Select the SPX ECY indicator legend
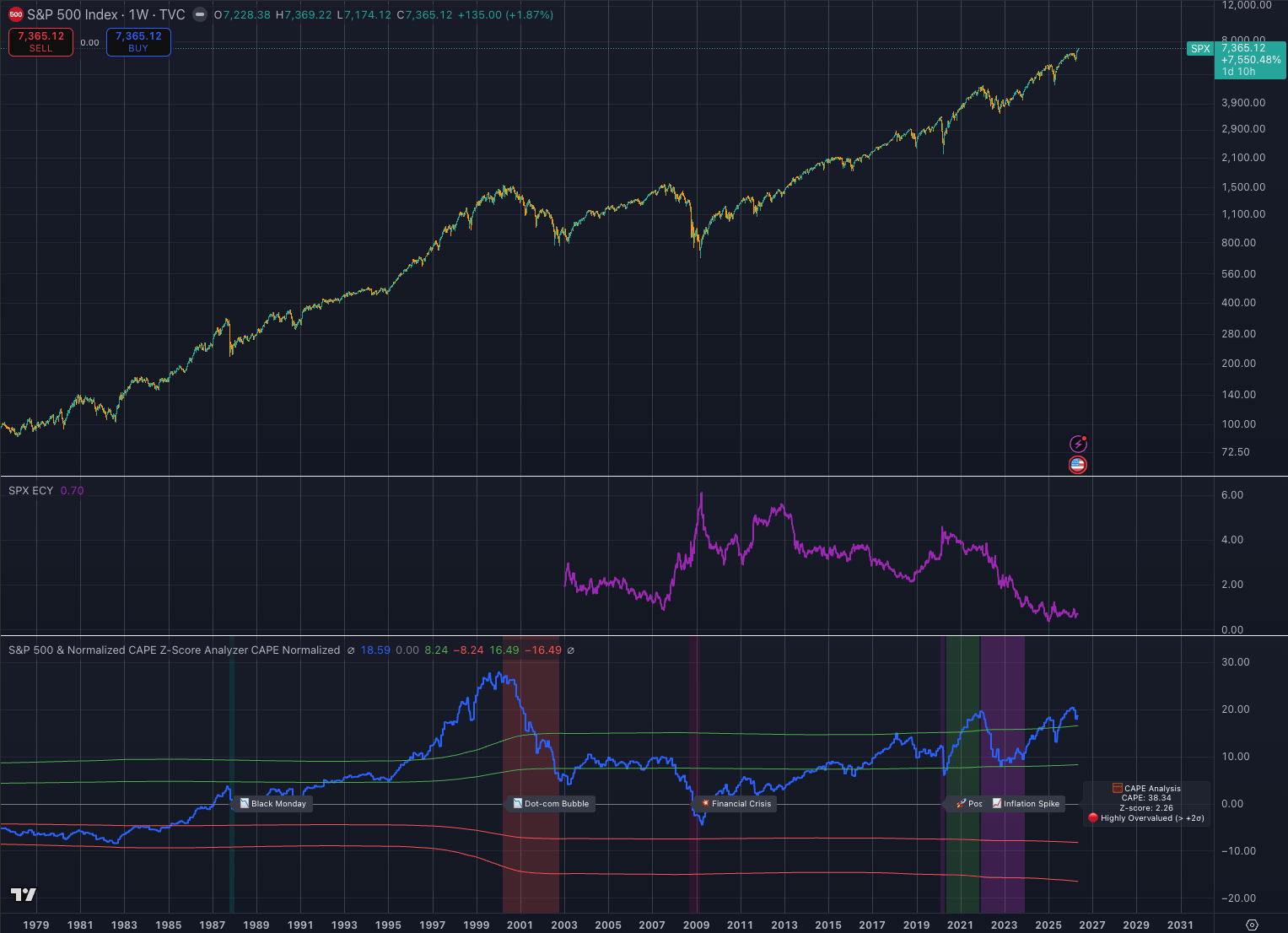The height and width of the screenshot is (933, 1288). 30,490
